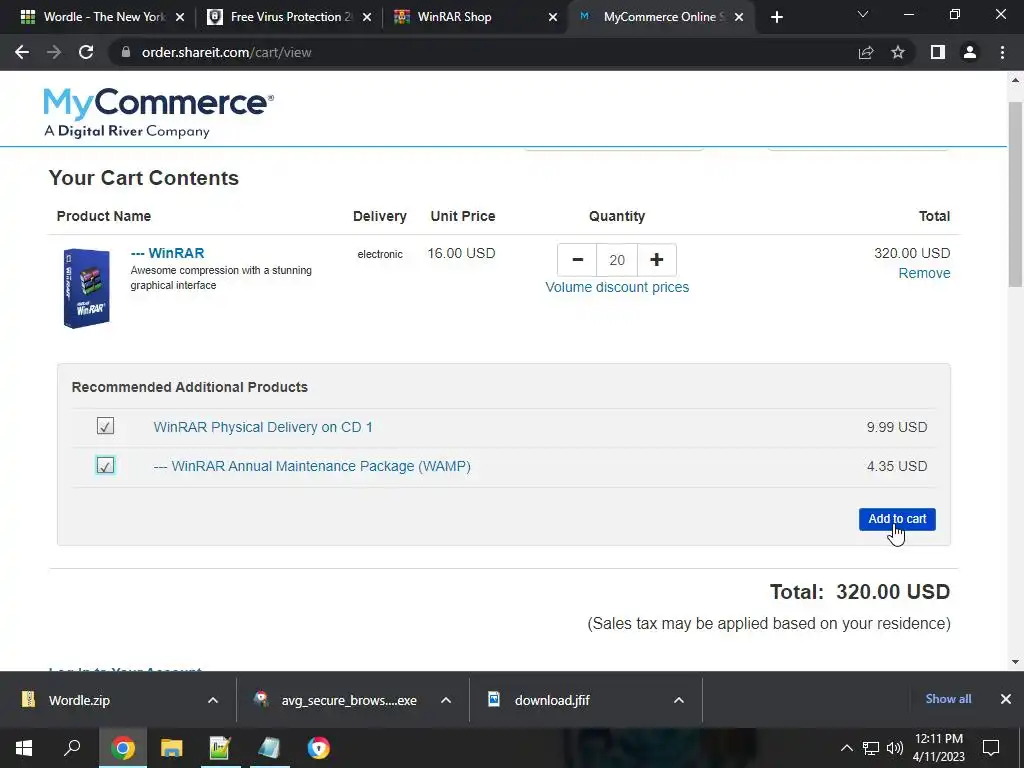Click the page vertical scrollbar thumb
Image resolution: width=1024 pixels, height=768 pixels.
click(x=1015, y=194)
